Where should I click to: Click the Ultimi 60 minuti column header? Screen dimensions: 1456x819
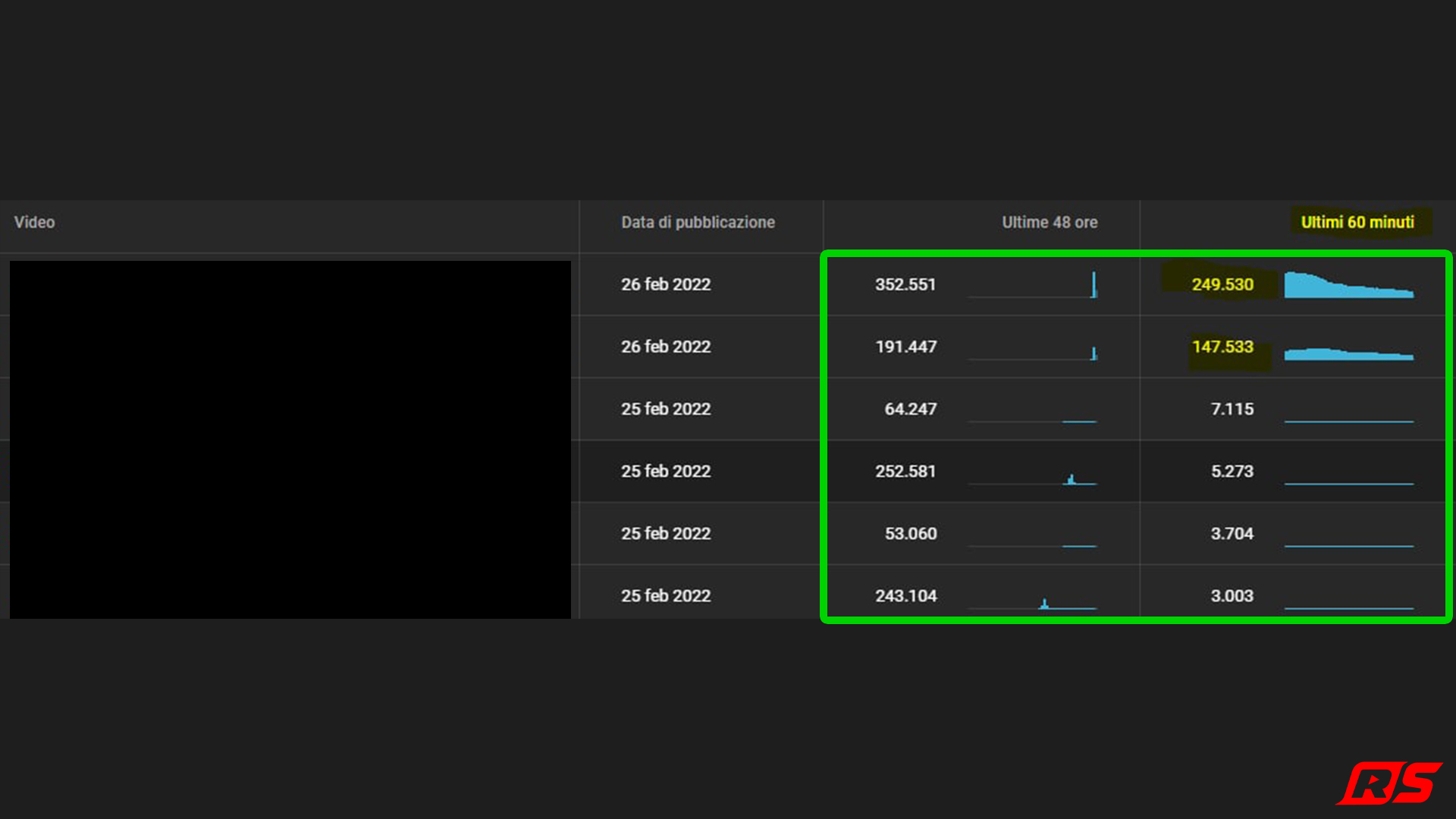pyautogui.click(x=1357, y=222)
